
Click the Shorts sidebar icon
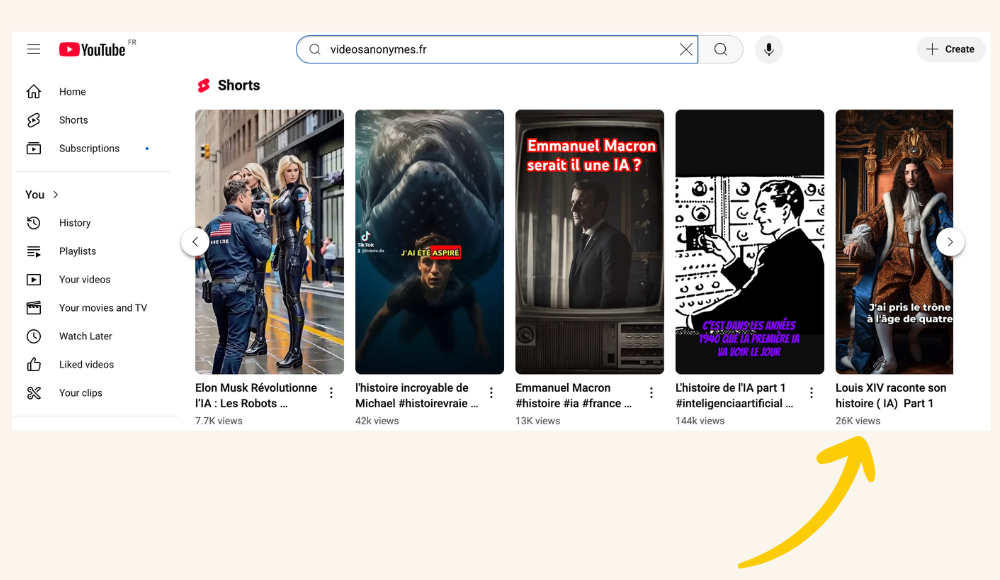(x=34, y=120)
